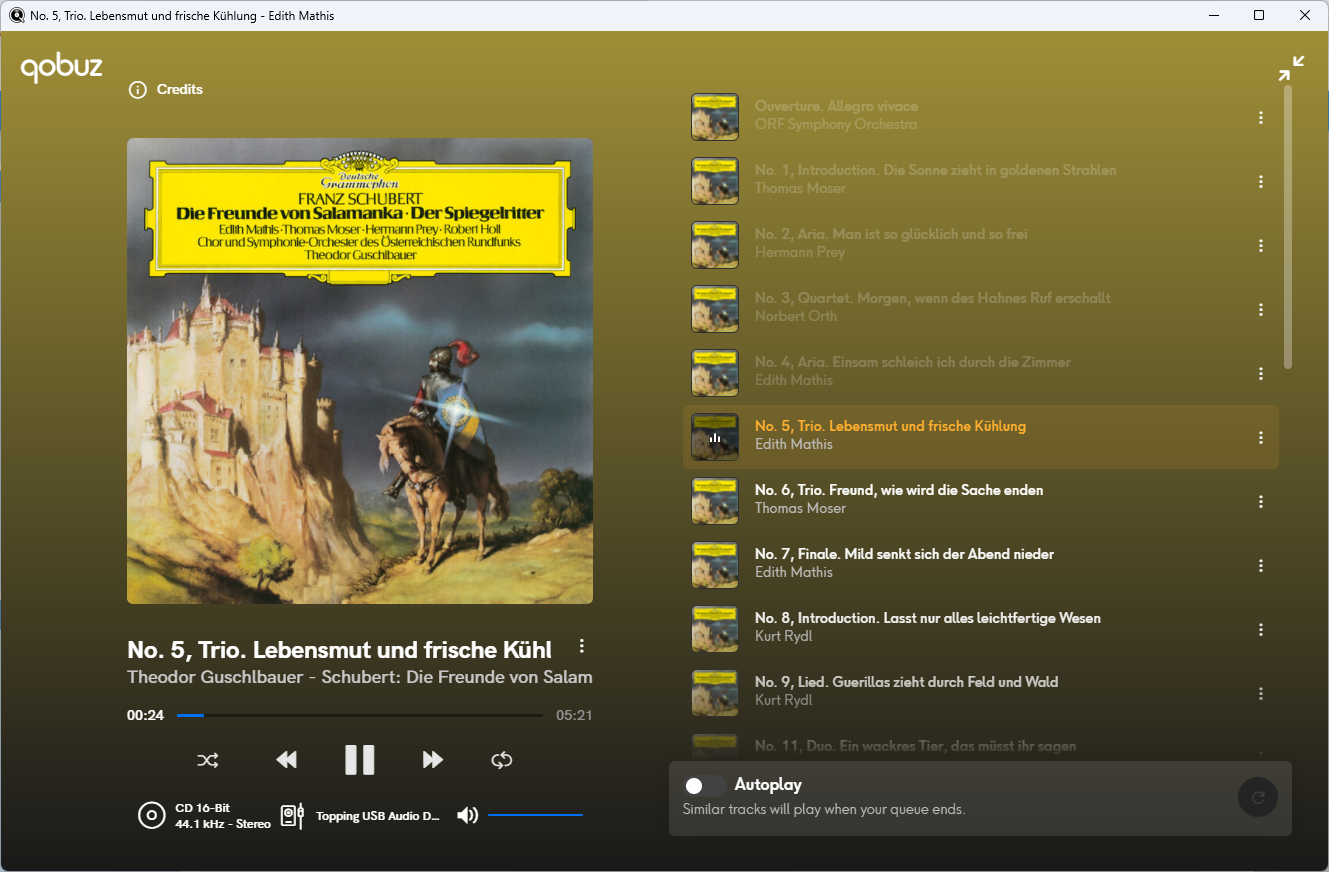
Task: Open more options for No. 2, Aria
Action: point(1261,246)
